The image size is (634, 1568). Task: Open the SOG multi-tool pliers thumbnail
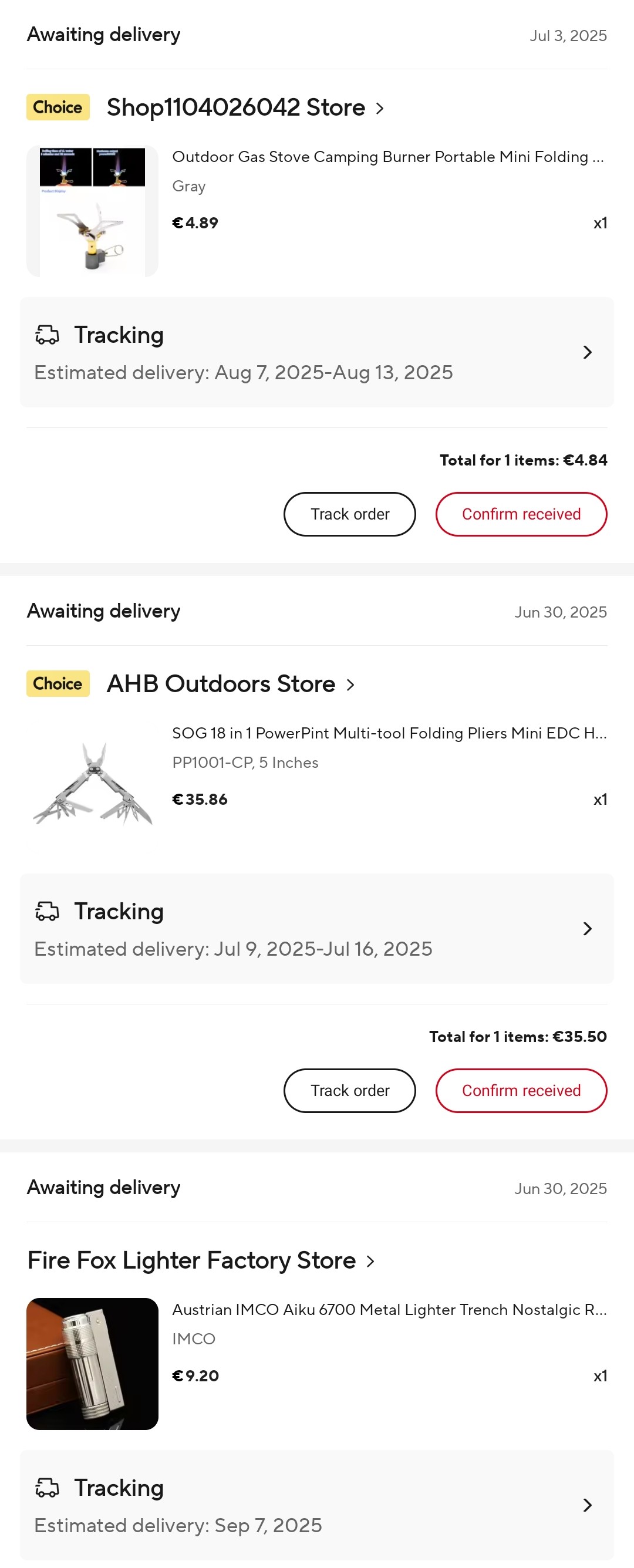pos(93,788)
